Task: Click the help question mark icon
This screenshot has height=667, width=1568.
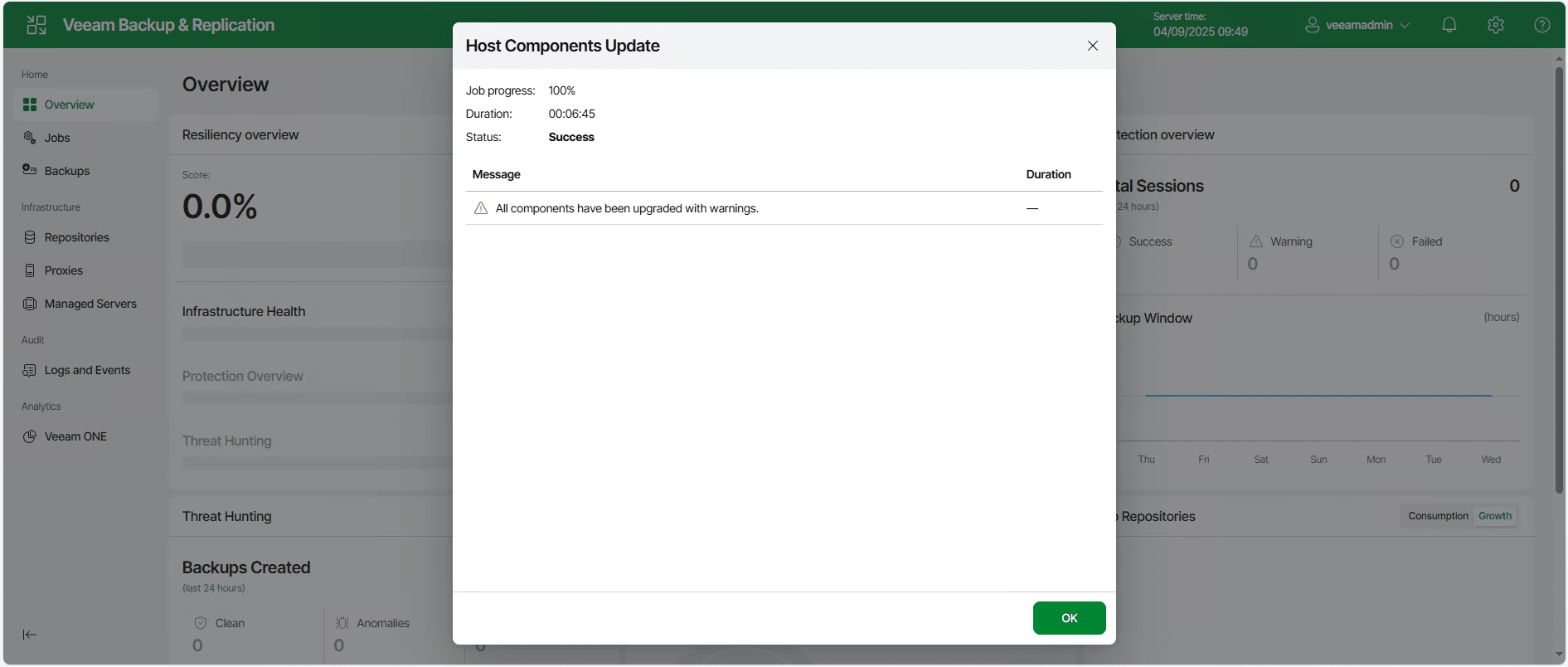Action: pyautogui.click(x=1541, y=25)
